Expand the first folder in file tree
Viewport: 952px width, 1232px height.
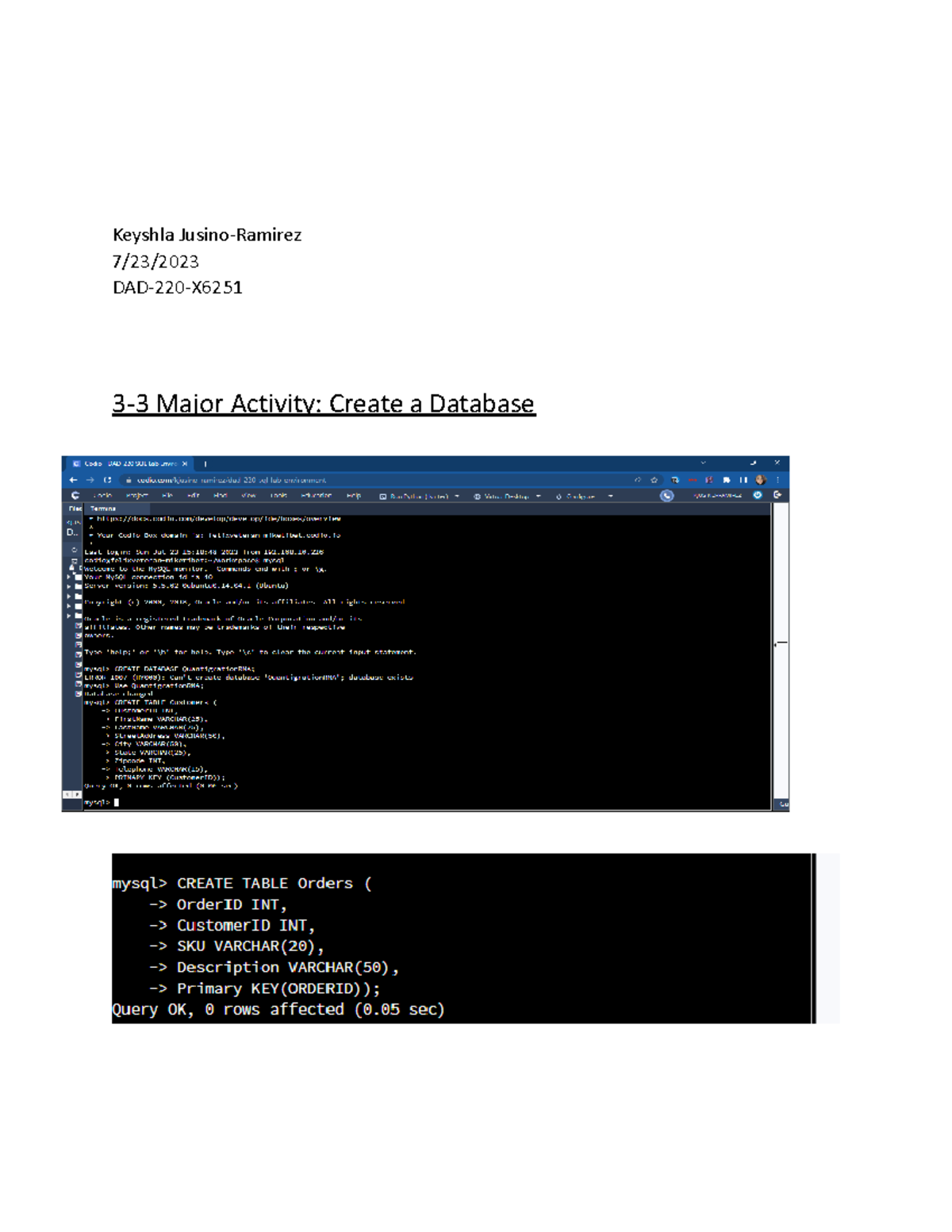tap(69, 578)
